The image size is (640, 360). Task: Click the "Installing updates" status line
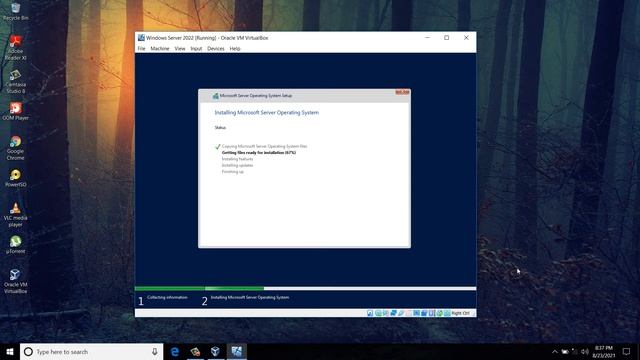click(x=237, y=165)
